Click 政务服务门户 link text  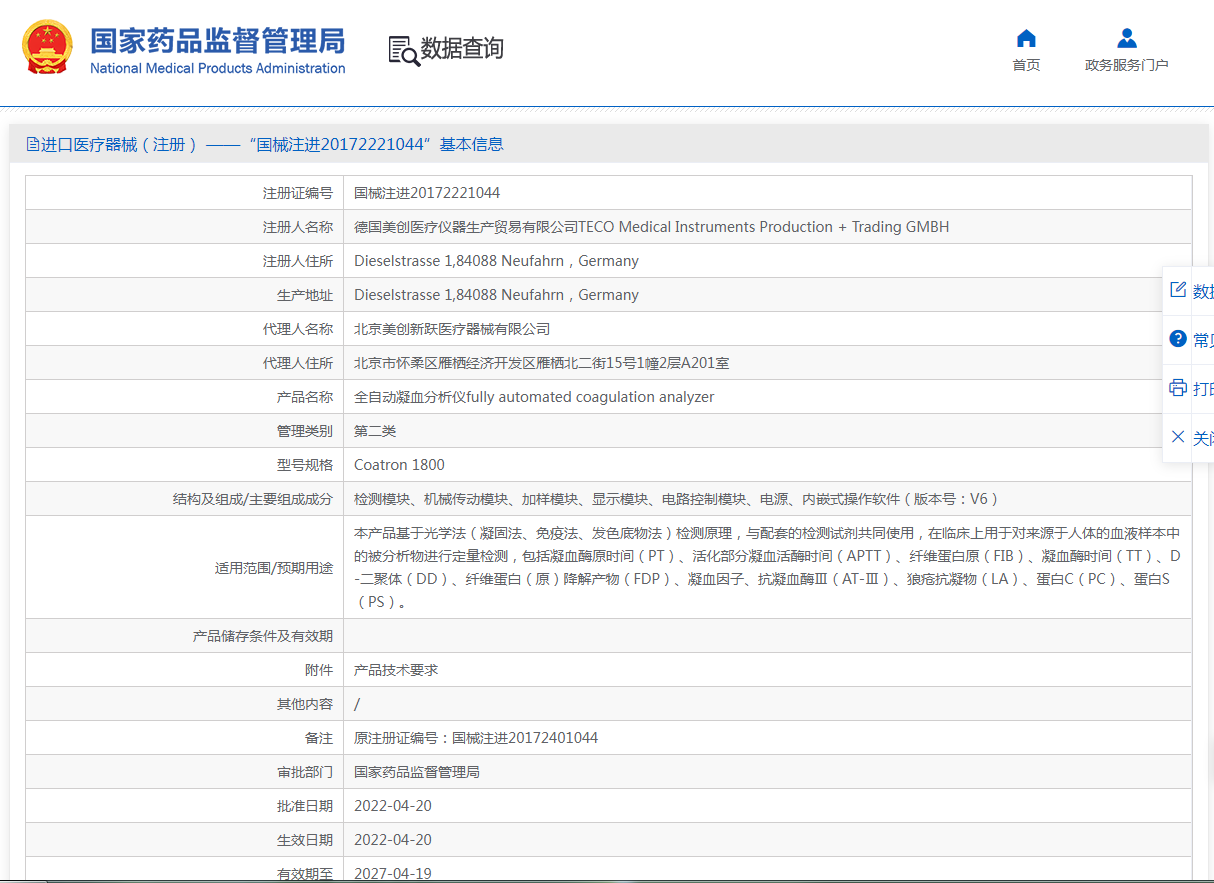(x=1127, y=65)
